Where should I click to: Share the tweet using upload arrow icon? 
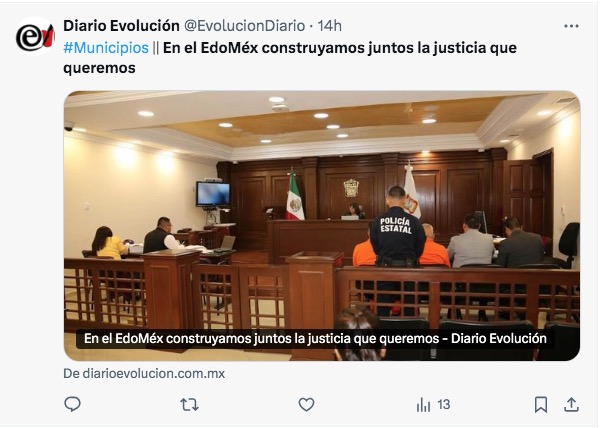pyautogui.click(x=571, y=404)
